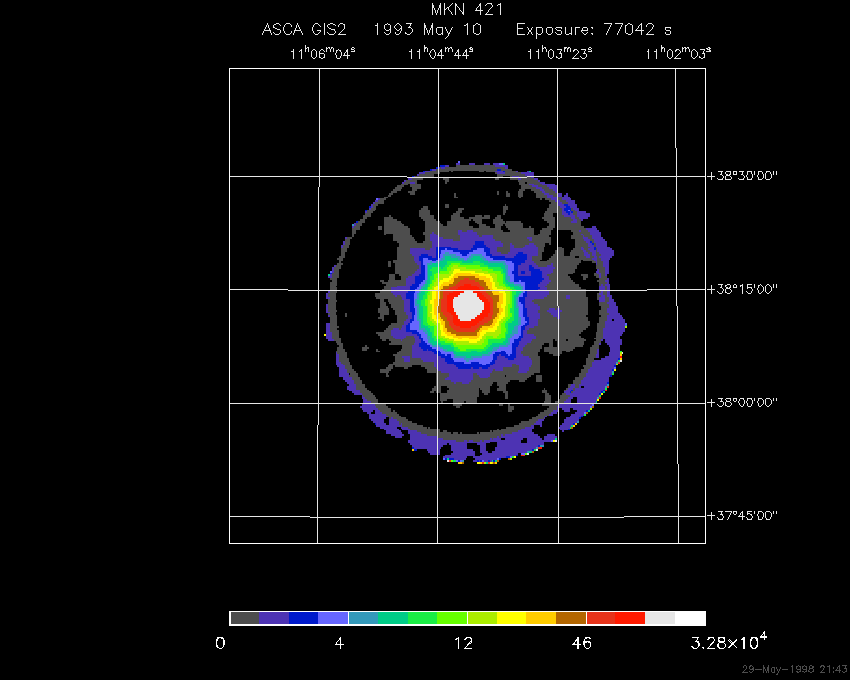Click the teal-blue color bar segment
The image size is (850, 680).
tap(363, 618)
